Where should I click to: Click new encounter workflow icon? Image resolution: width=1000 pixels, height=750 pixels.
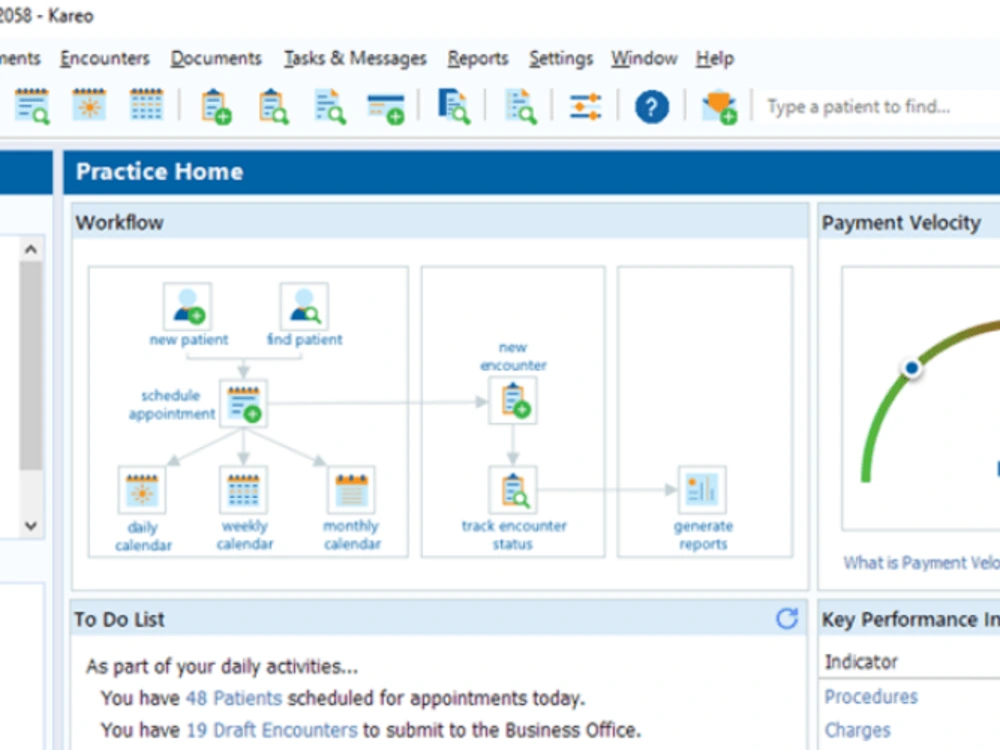513,401
